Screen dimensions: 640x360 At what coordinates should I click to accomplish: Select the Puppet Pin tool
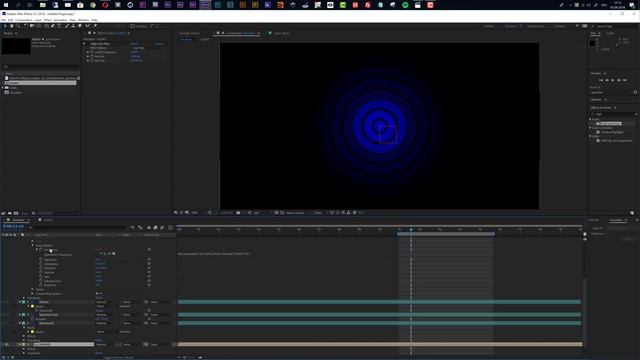pos(95,26)
